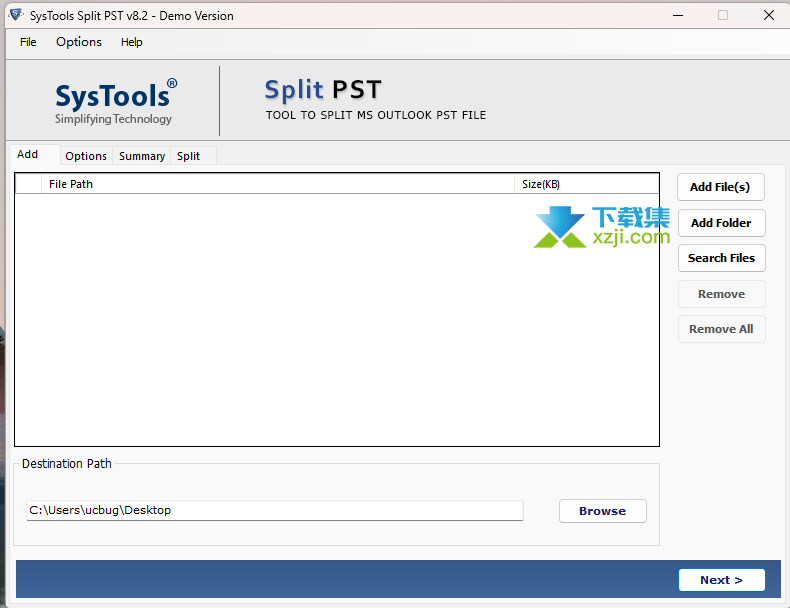Switch to the Options tab

(x=86, y=156)
